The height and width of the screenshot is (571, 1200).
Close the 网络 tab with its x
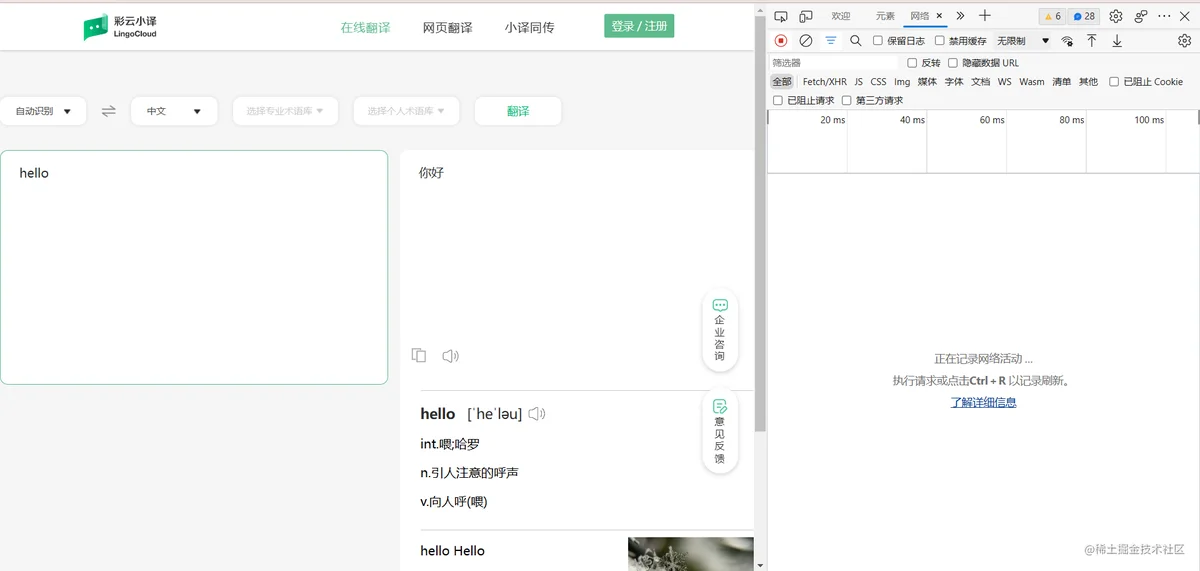pyautogui.click(x=939, y=16)
